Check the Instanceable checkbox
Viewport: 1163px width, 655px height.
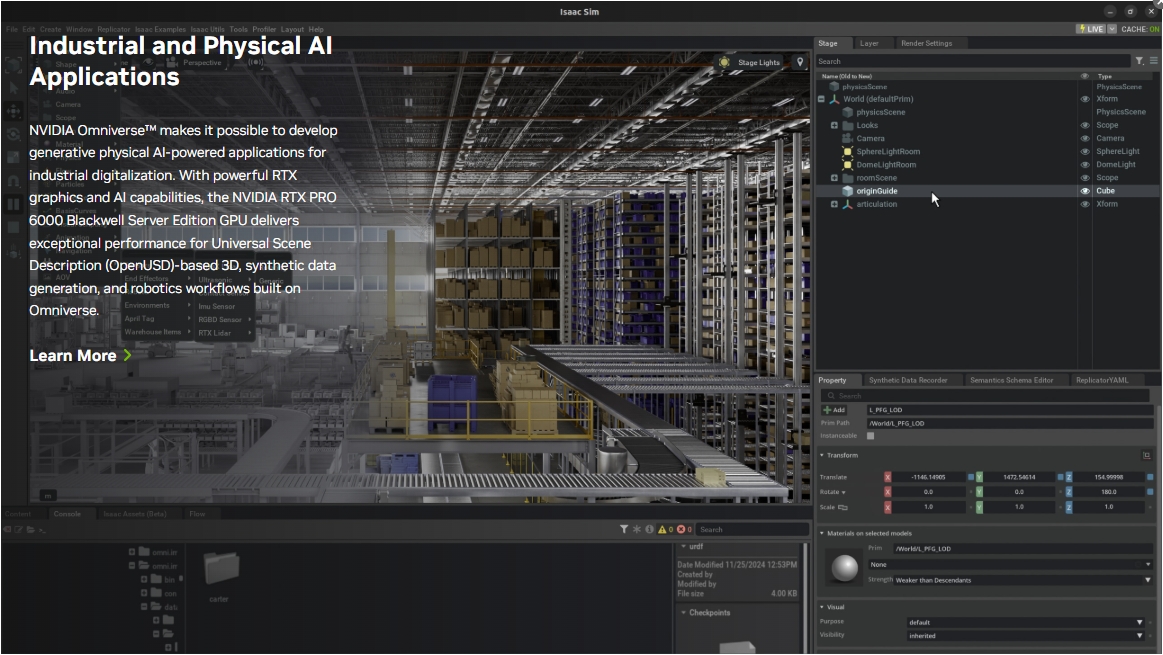tap(870, 436)
